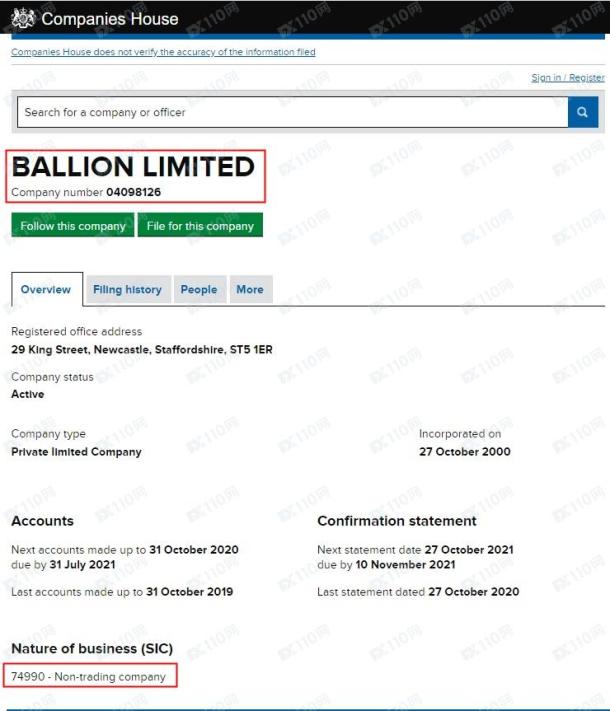Select the Overview tab
The width and height of the screenshot is (610, 711).
[46, 289]
